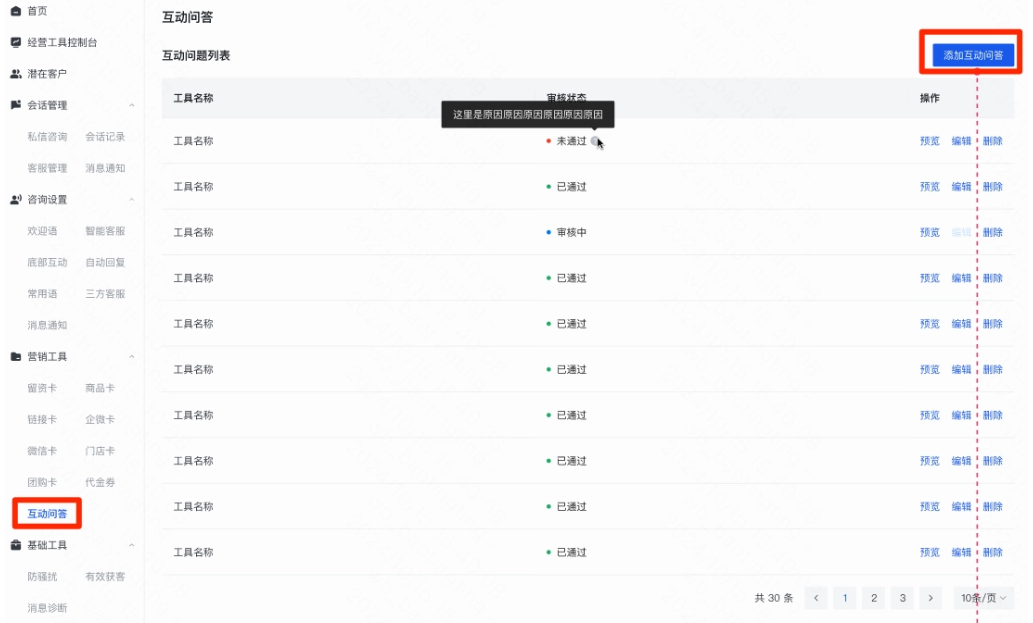
Task: Open 互动问答 in the sidebar menu
Action: click(47, 514)
